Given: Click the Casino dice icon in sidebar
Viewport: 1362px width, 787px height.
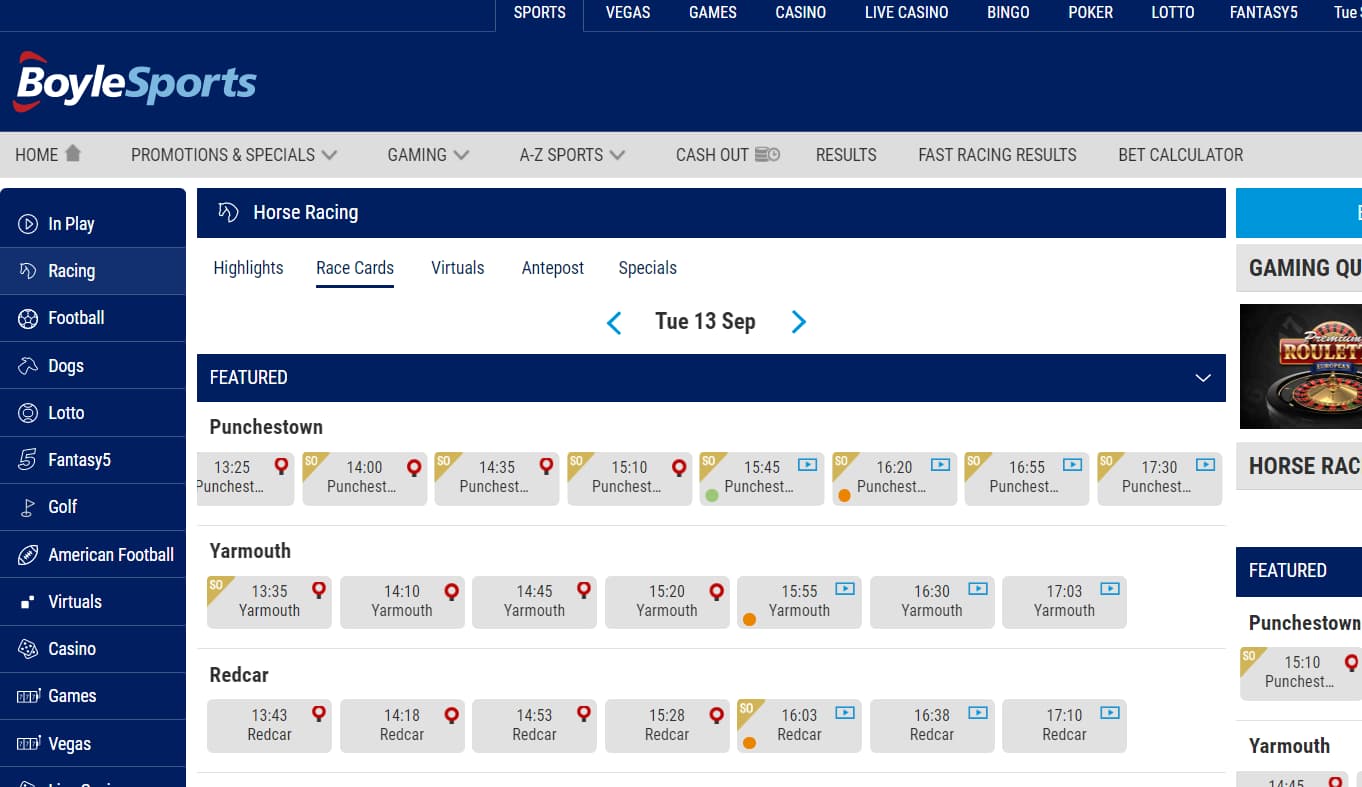Looking at the screenshot, I should 28,649.
